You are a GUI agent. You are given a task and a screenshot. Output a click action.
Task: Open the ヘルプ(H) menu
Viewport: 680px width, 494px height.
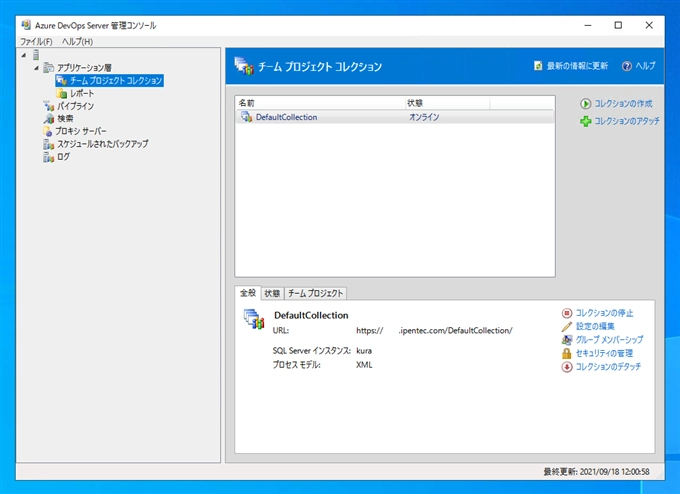point(77,42)
